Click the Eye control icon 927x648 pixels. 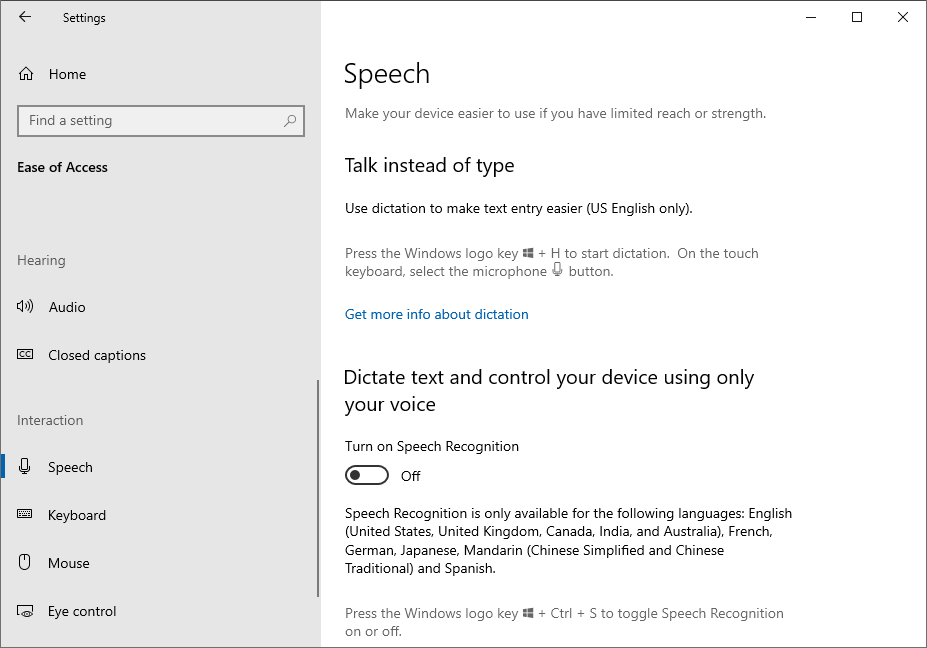[25, 611]
